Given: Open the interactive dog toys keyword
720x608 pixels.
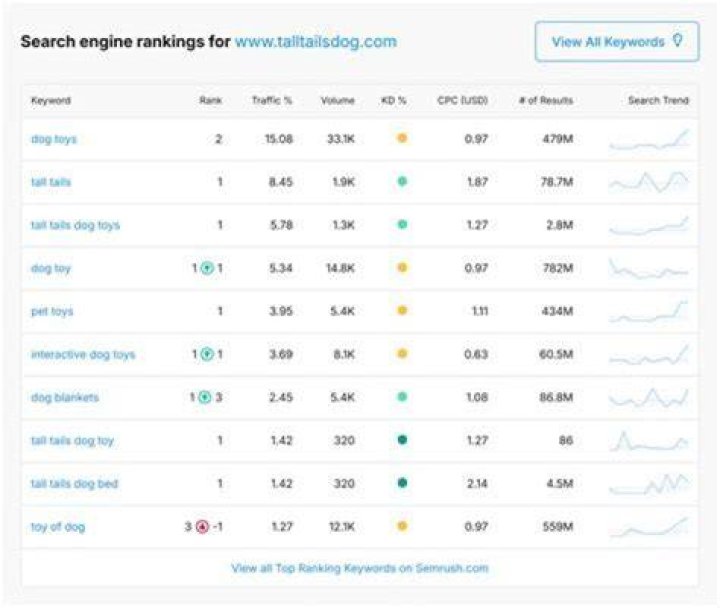Looking at the screenshot, I should point(83,355).
